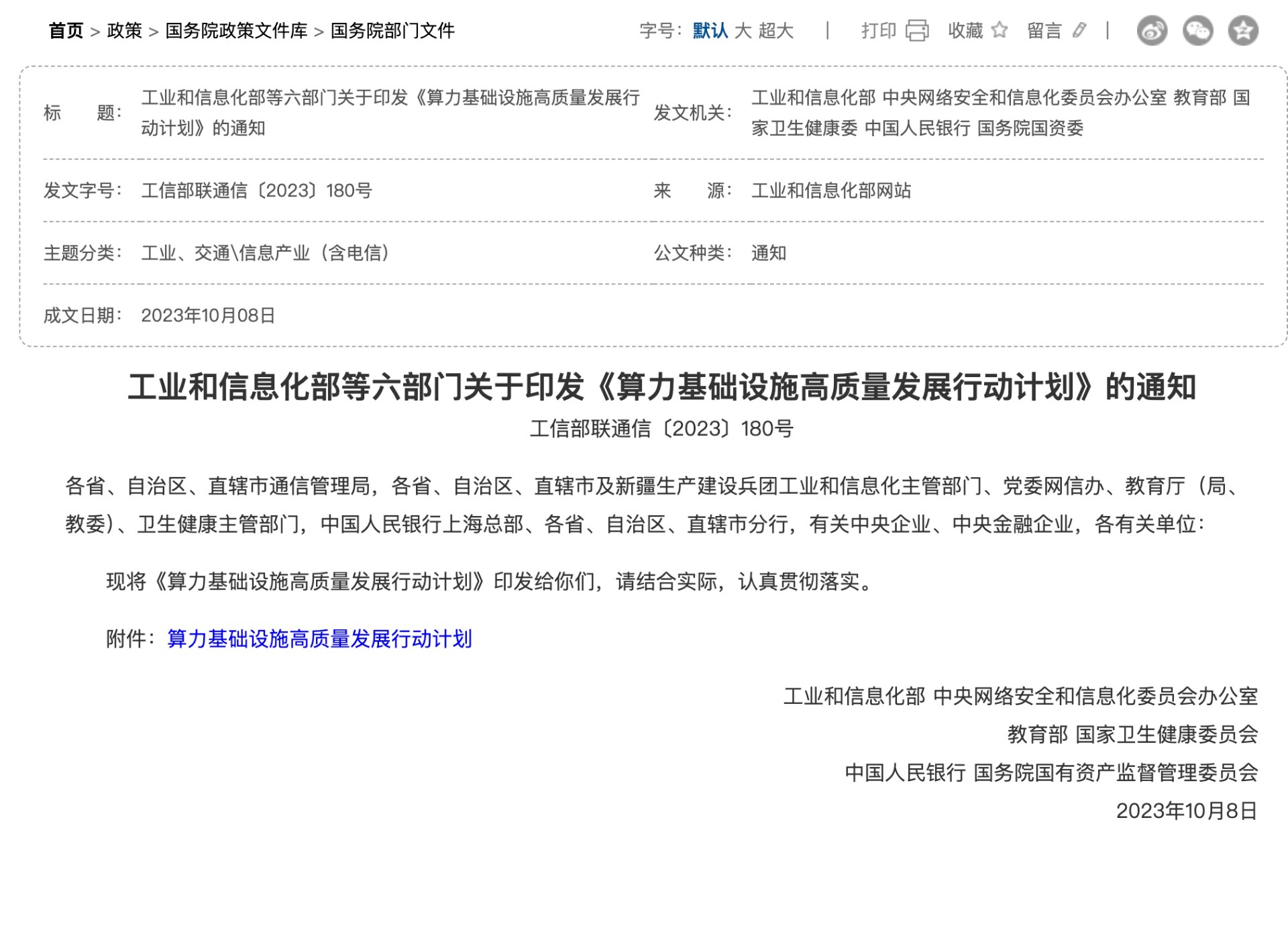
Task: Click source text 工业和信息化部网站
Action: (x=831, y=191)
